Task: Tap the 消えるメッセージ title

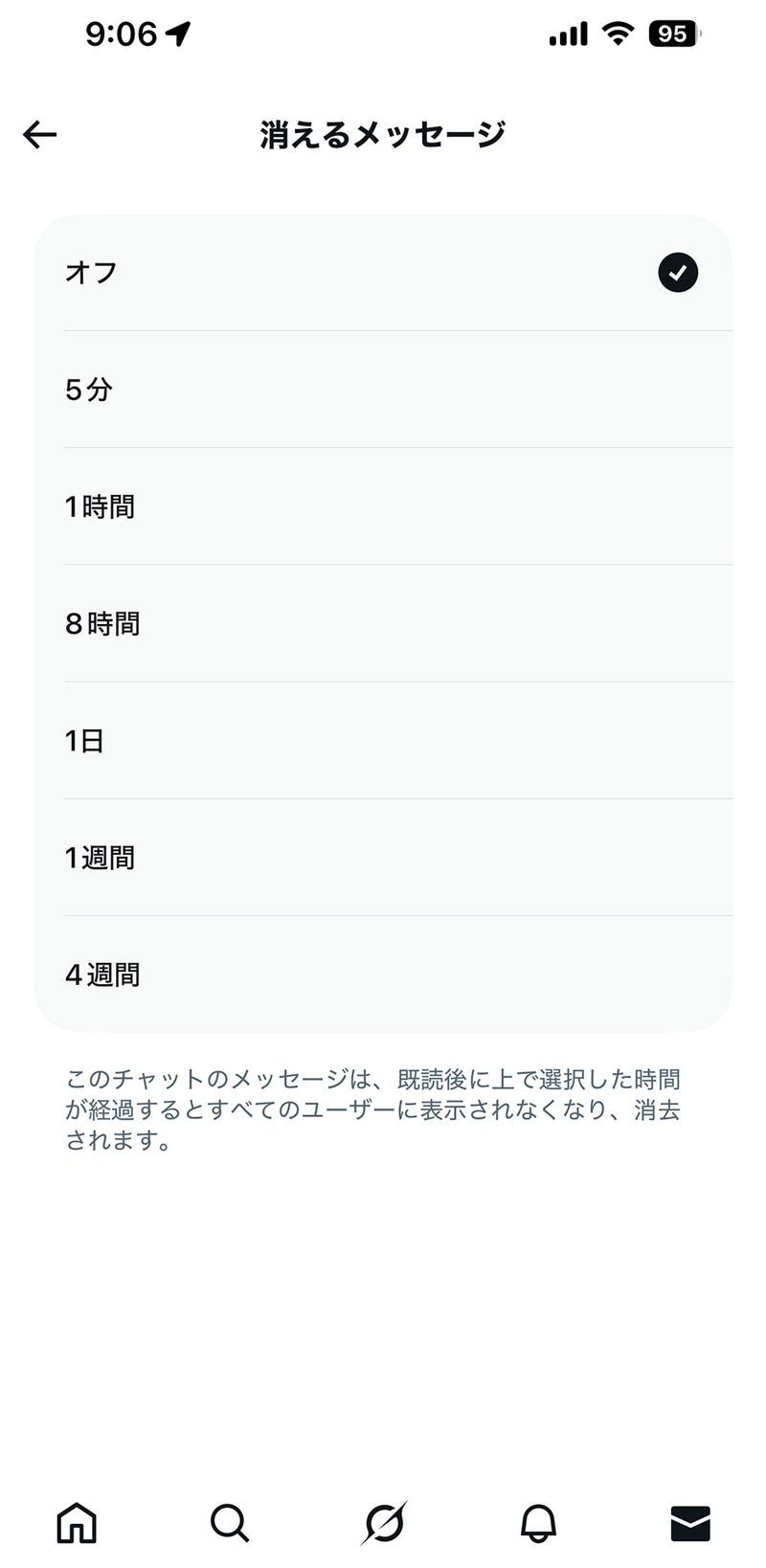Action: tap(383, 134)
